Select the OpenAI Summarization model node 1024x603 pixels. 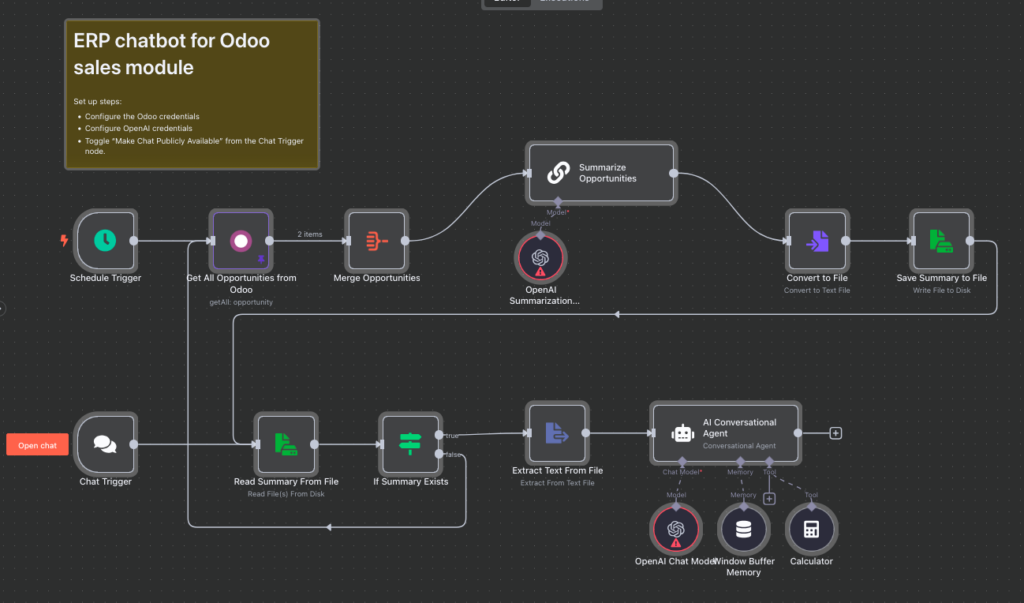tap(540, 257)
